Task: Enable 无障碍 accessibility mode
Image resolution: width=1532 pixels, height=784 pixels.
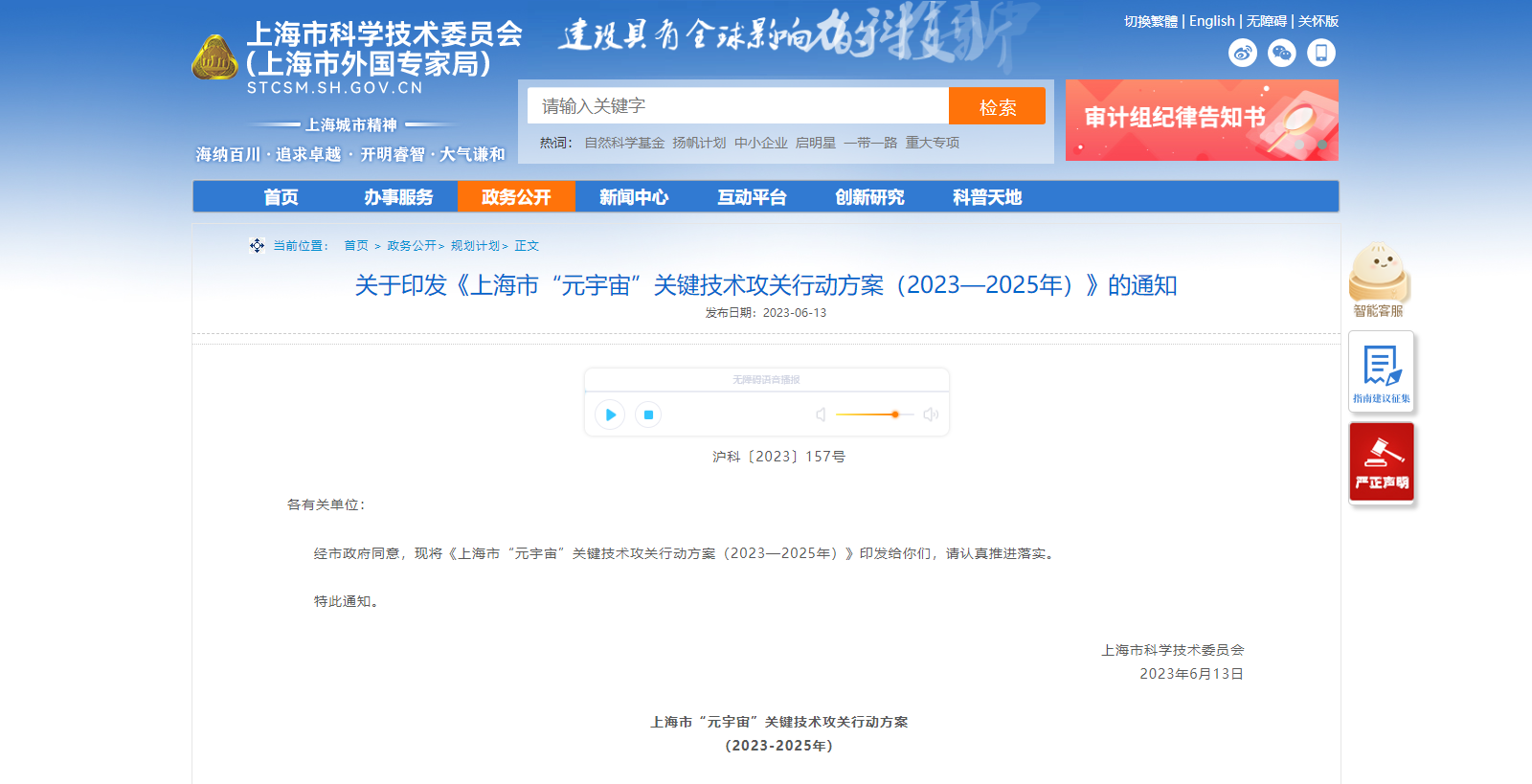Action: click(1266, 21)
